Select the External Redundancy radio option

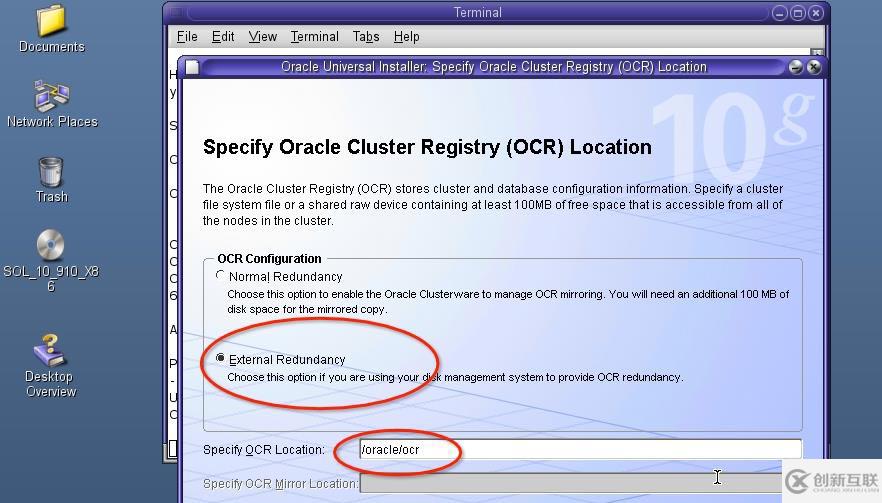point(220,358)
